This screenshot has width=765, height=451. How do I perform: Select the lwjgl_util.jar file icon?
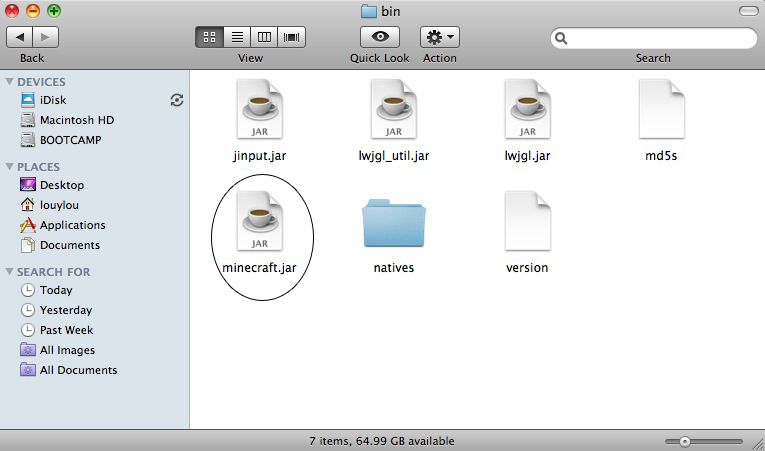click(x=394, y=109)
